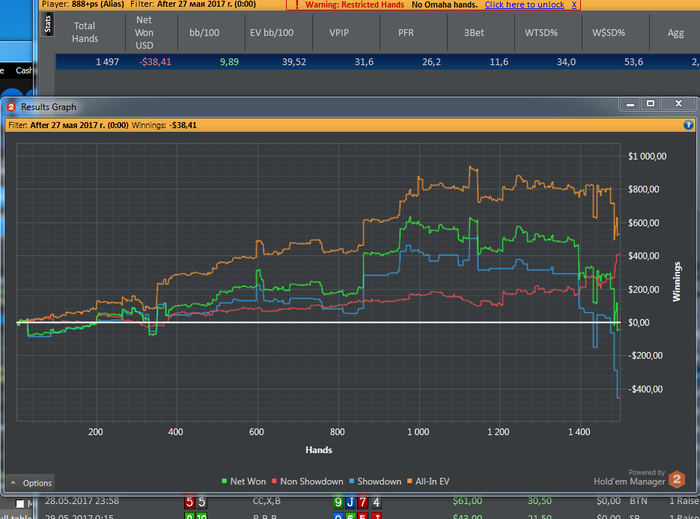Viewport: 700px width, 519px height.
Task: Click the orange filter bar showing Winnings -$38,41
Action: click(x=350, y=125)
